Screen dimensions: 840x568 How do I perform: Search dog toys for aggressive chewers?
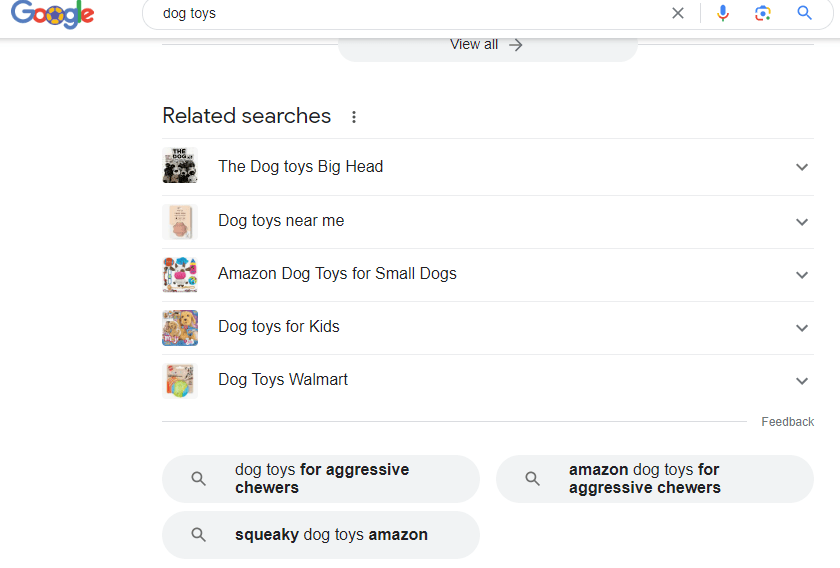pos(321,479)
